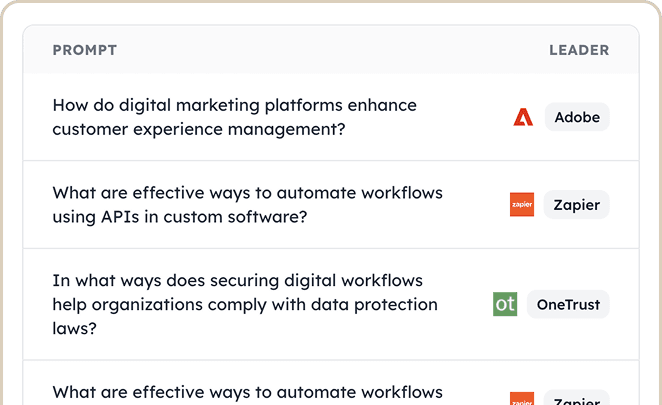This screenshot has height=405, width=662.
Task: Click the "How do digital marketing platforms enhance" line
Action: click(x=234, y=105)
